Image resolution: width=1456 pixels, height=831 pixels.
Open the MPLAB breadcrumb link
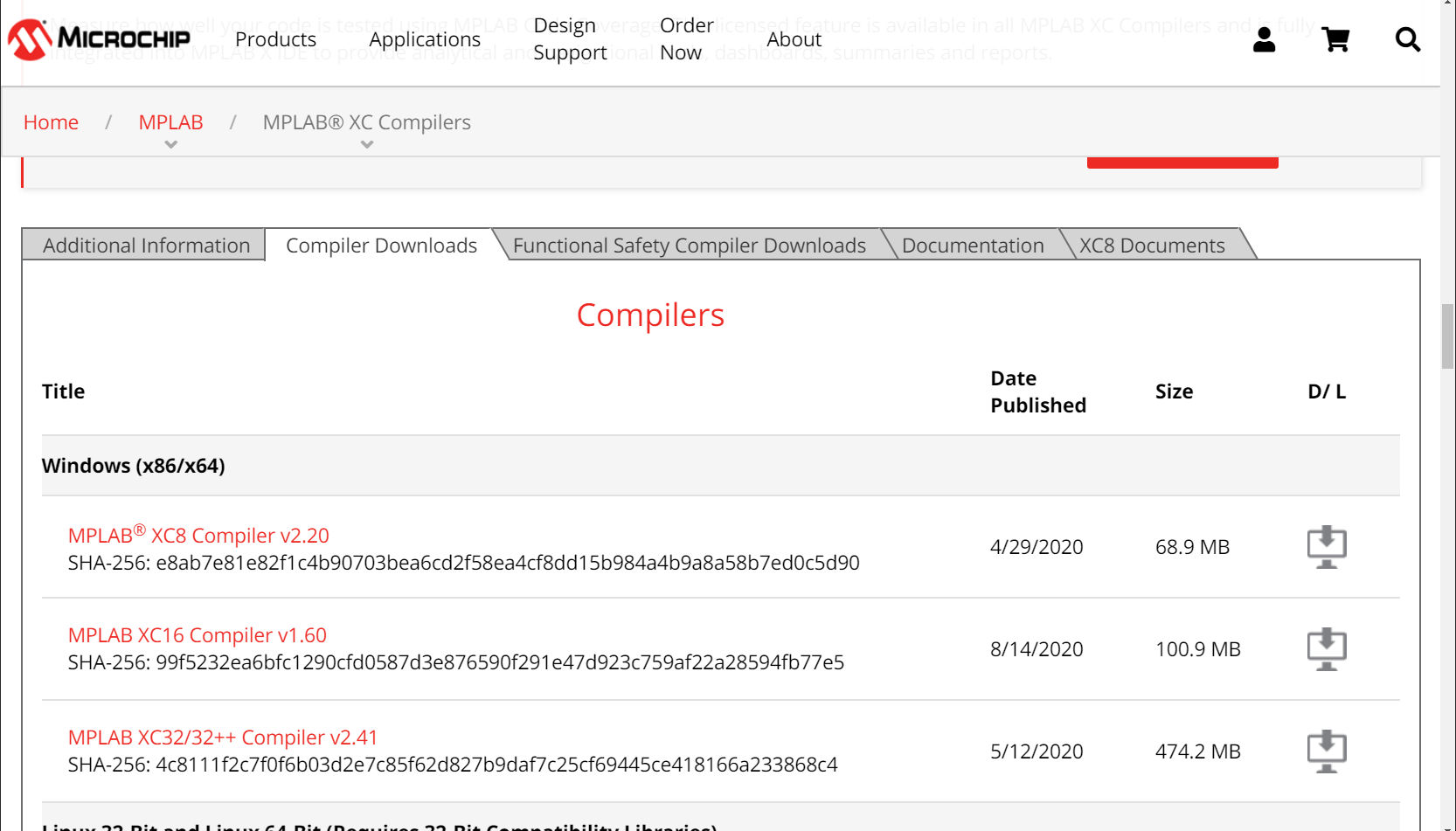170,121
